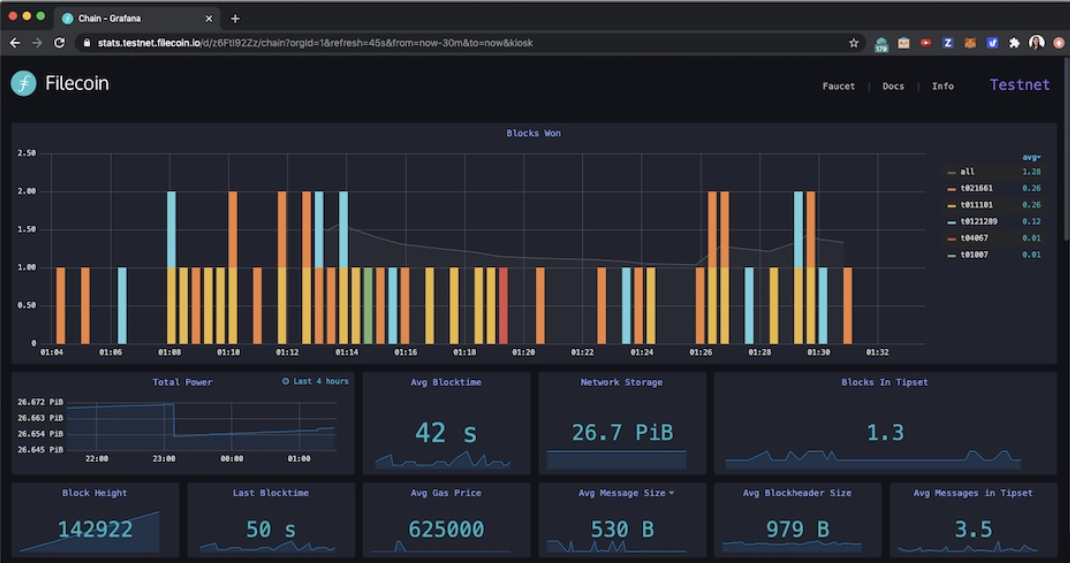This screenshot has height=563, width=1070.
Task: Click the yellow t011101 color swatch
Action: pos(951,205)
